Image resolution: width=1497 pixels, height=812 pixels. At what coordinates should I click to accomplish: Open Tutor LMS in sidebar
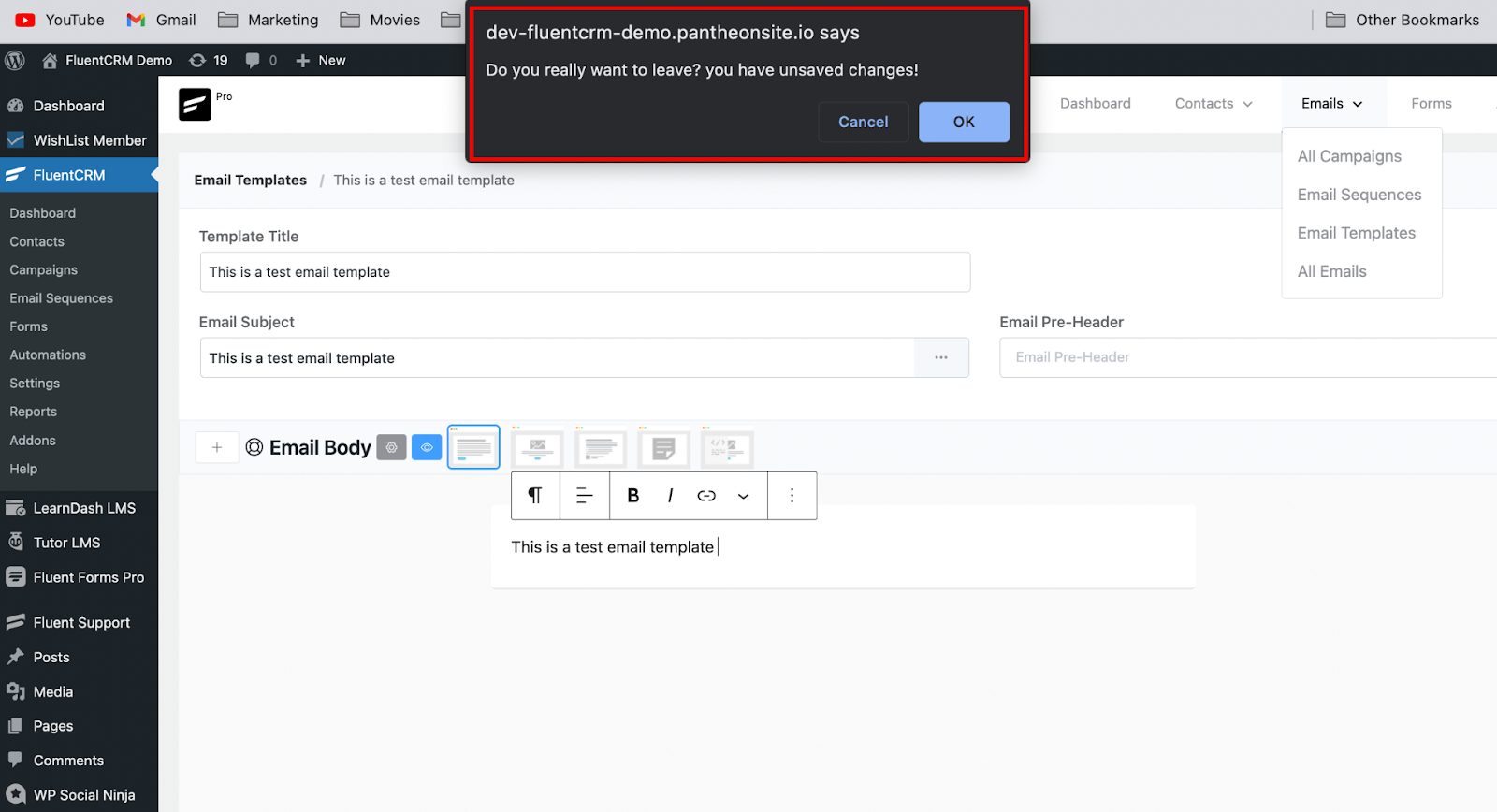click(x=79, y=543)
